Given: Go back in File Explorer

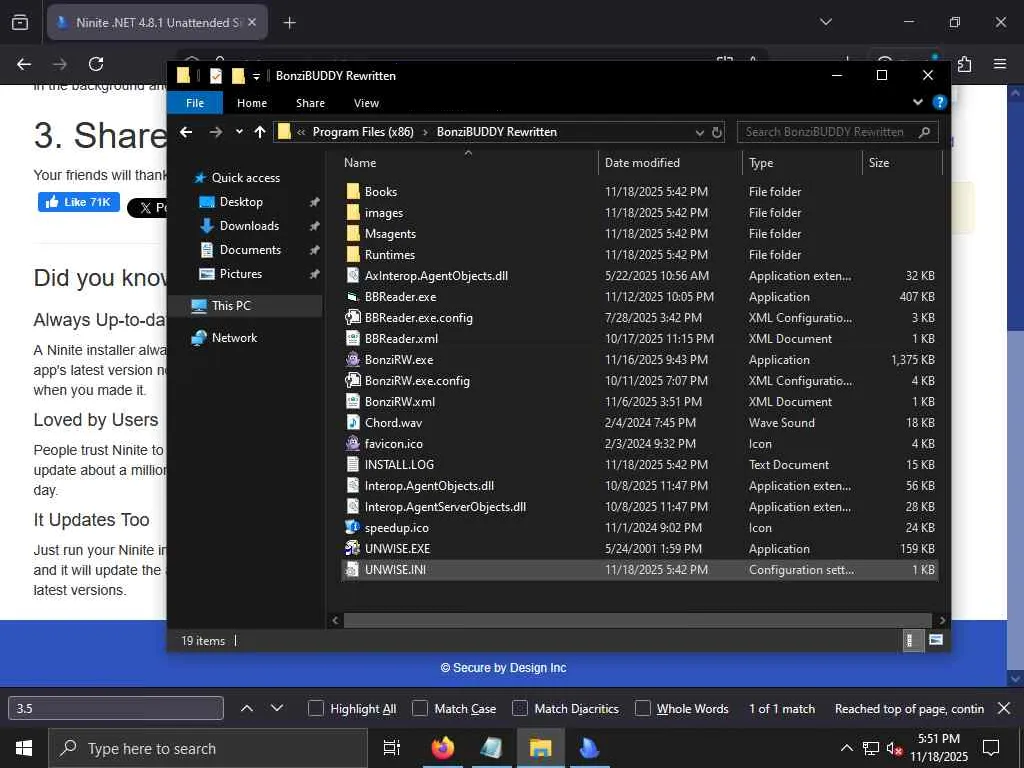Looking at the screenshot, I should [x=186, y=132].
